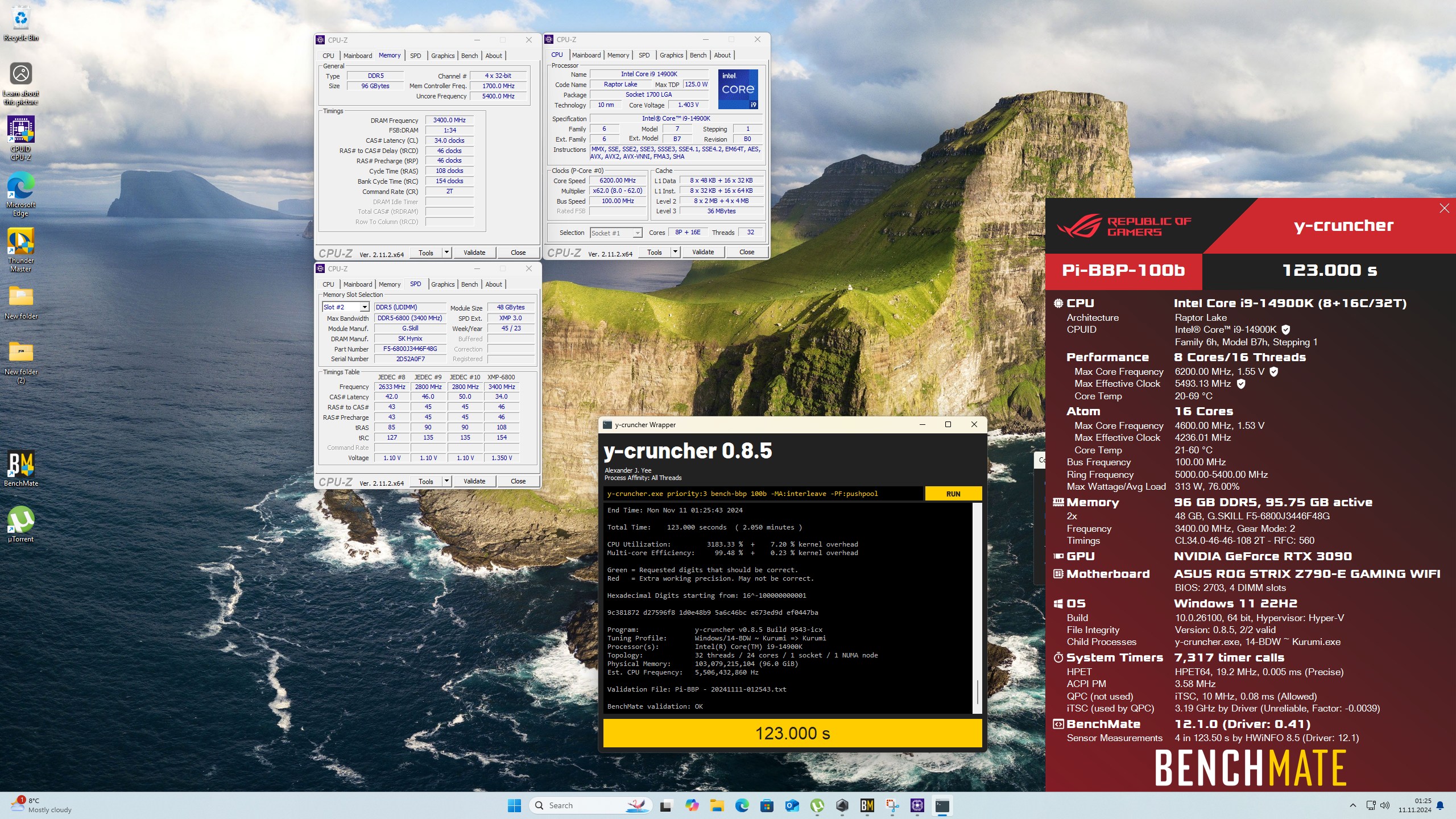Launch the BenchMate desktop shortcut

click(21, 469)
